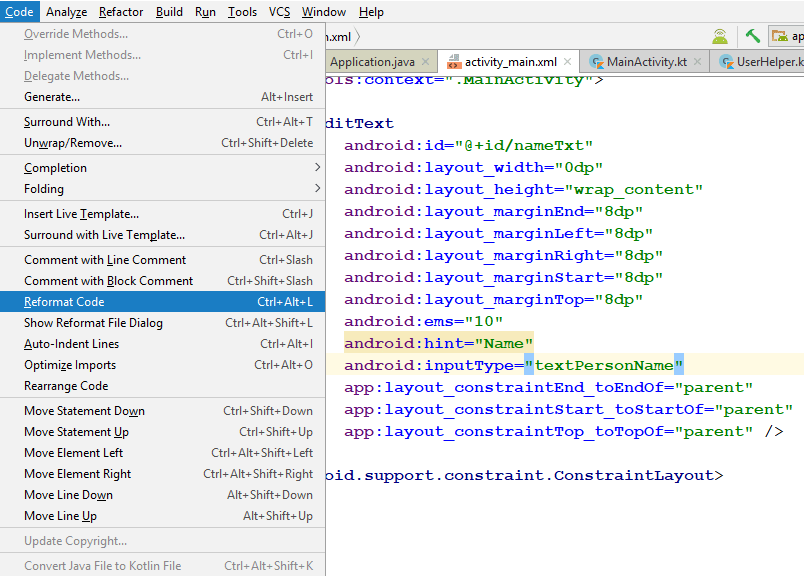804x576 pixels.
Task: Click the MainActivity.kt Kotlin file icon
Action: click(x=596, y=62)
